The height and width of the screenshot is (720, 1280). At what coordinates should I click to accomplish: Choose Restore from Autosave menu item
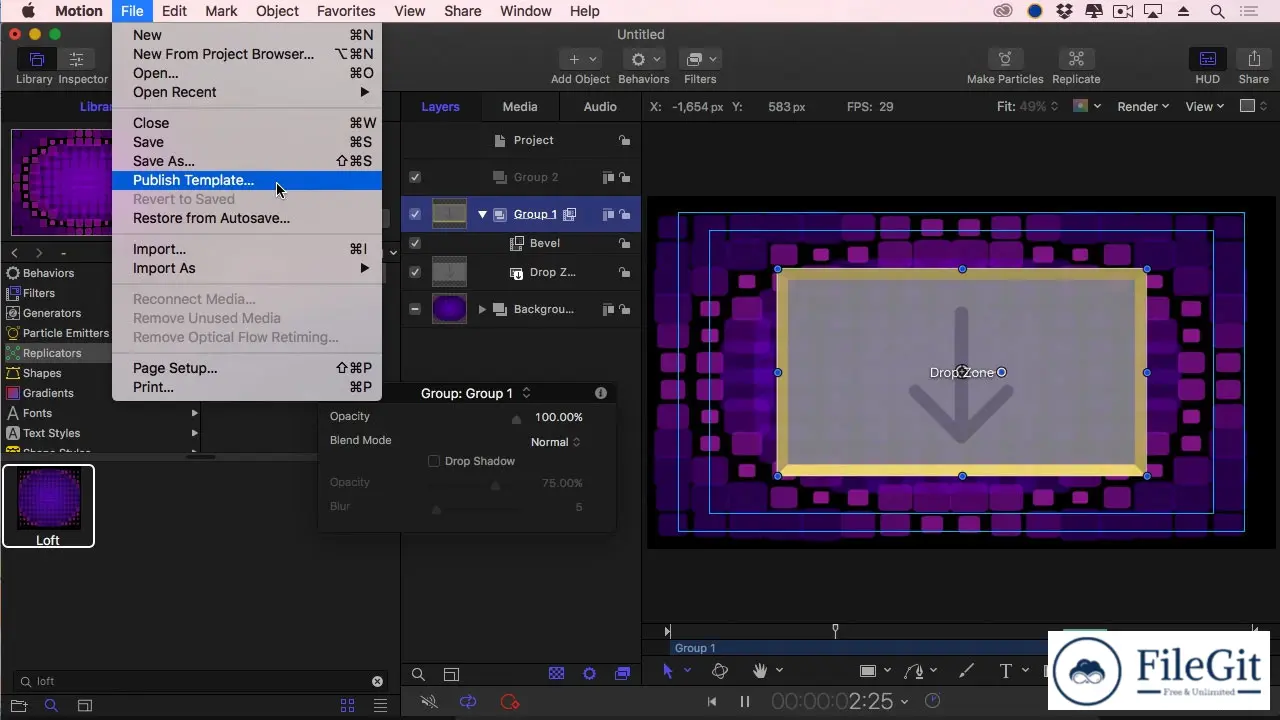(247, 218)
